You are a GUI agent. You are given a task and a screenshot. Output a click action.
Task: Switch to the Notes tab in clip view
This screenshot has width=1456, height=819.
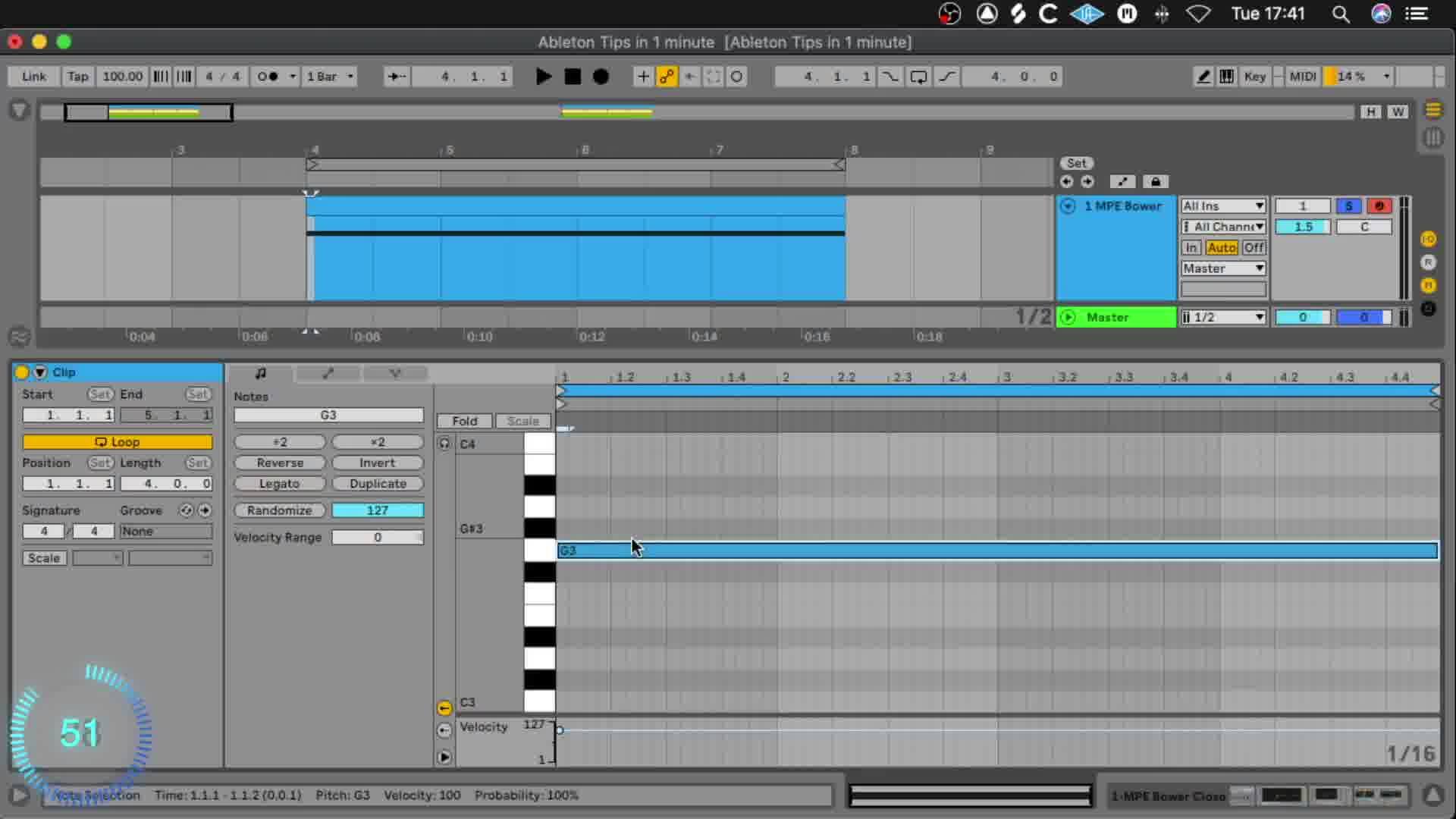pos(260,373)
